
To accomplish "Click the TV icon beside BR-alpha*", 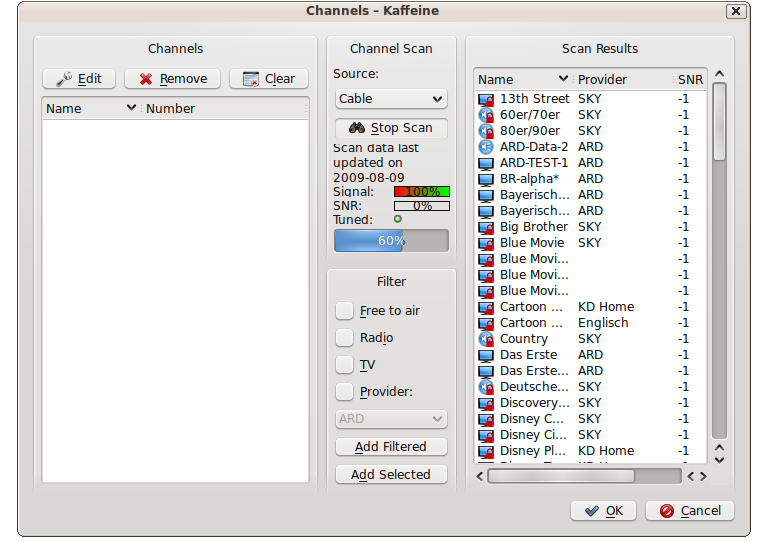I will click(486, 179).
